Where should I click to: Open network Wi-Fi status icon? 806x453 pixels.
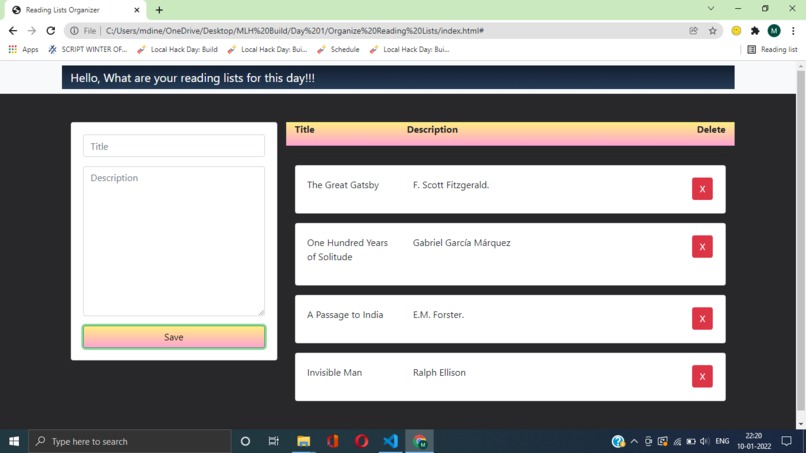coord(677,441)
